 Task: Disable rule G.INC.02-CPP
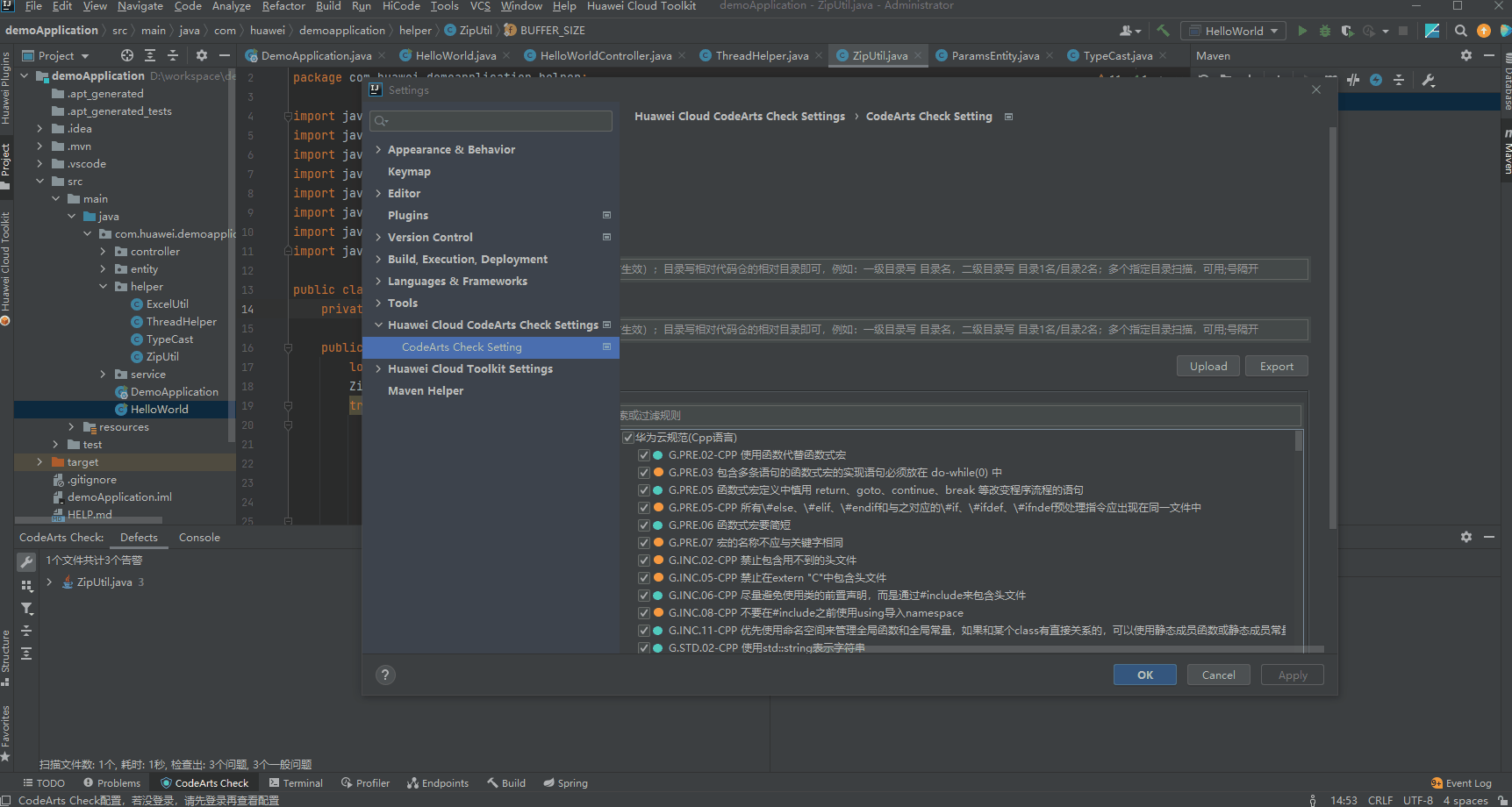point(643,560)
